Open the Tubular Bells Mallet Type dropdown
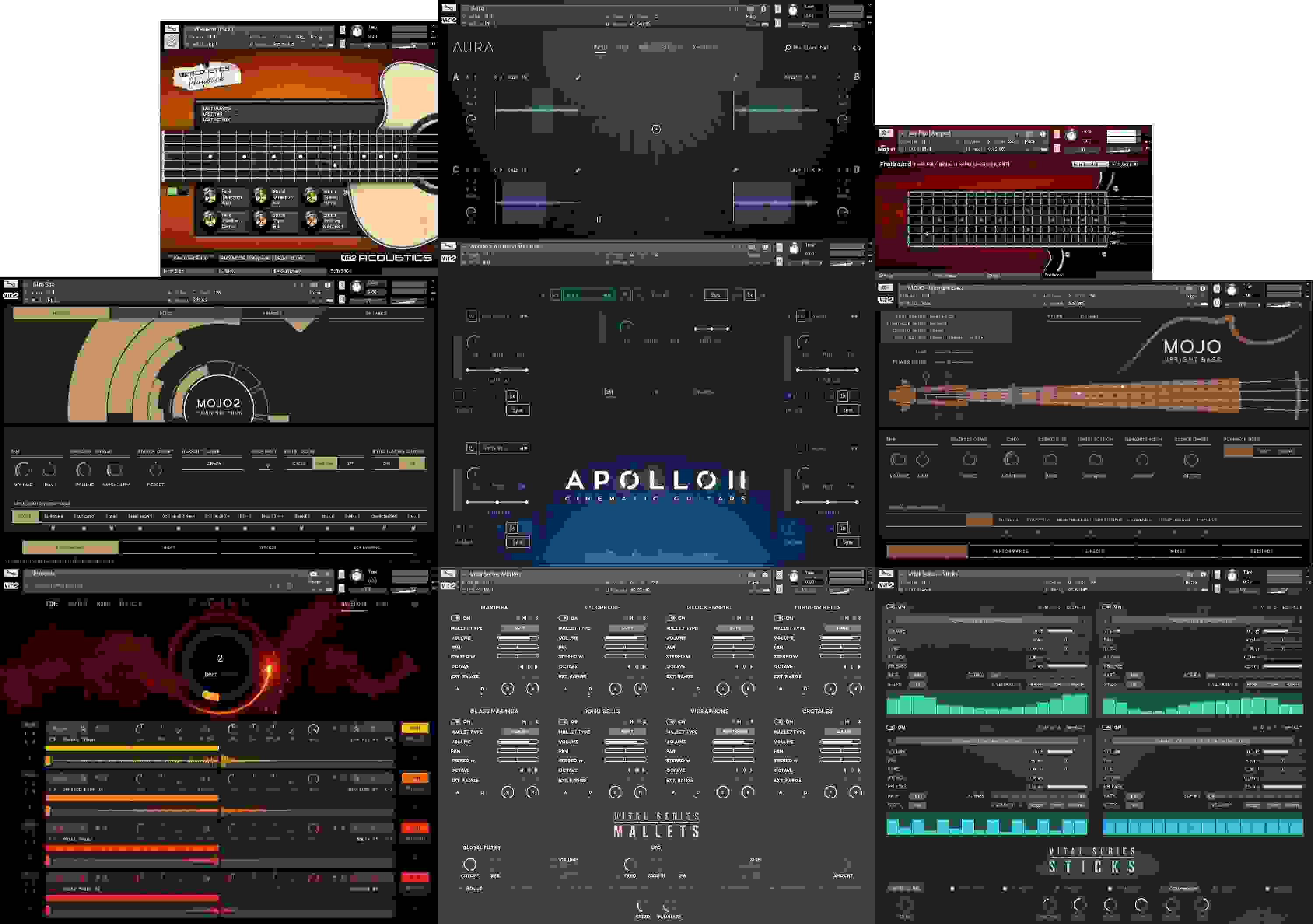1313x924 pixels. tap(843, 628)
